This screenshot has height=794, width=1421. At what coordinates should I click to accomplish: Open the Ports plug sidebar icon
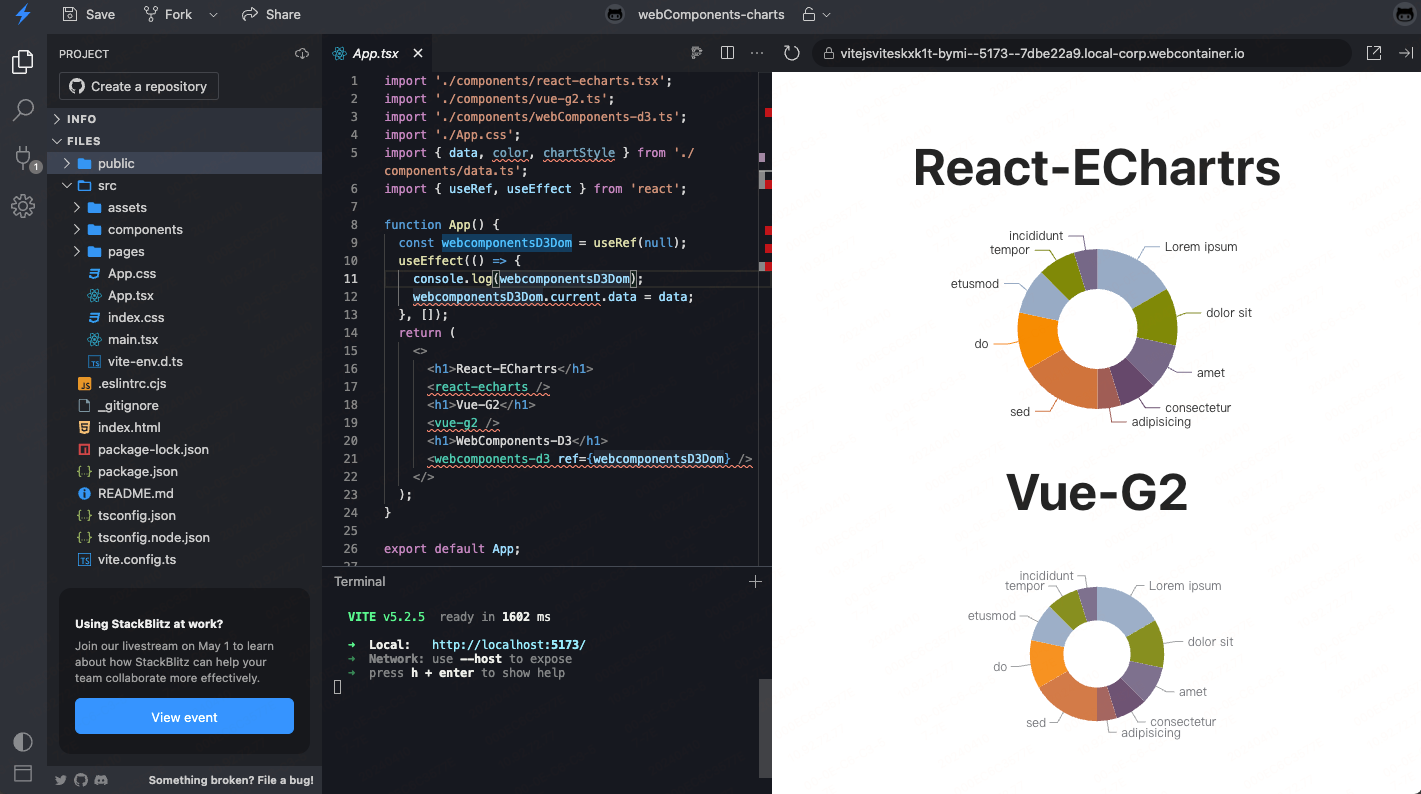click(x=23, y=158)
